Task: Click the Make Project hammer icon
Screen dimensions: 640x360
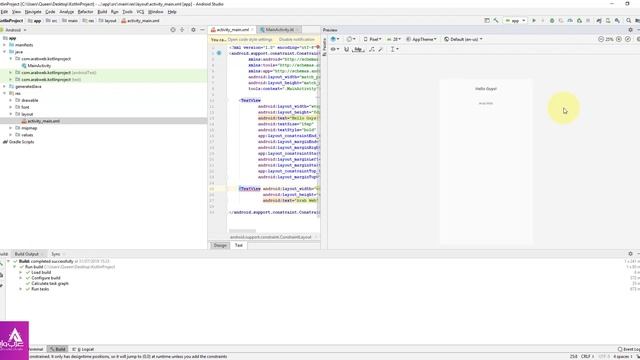Action: coord(496,20)
